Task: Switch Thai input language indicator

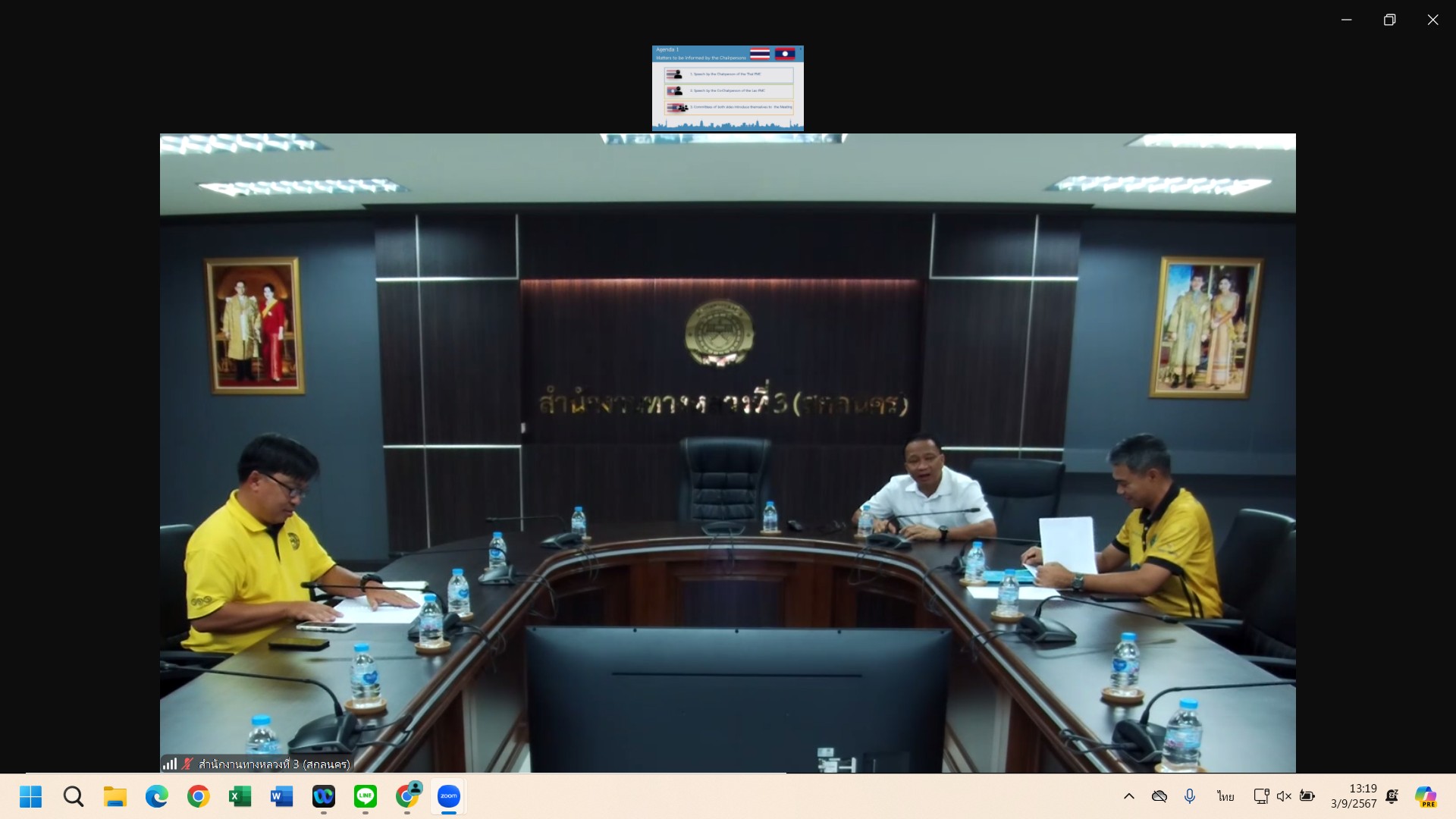Action: tap(1225, 796)
